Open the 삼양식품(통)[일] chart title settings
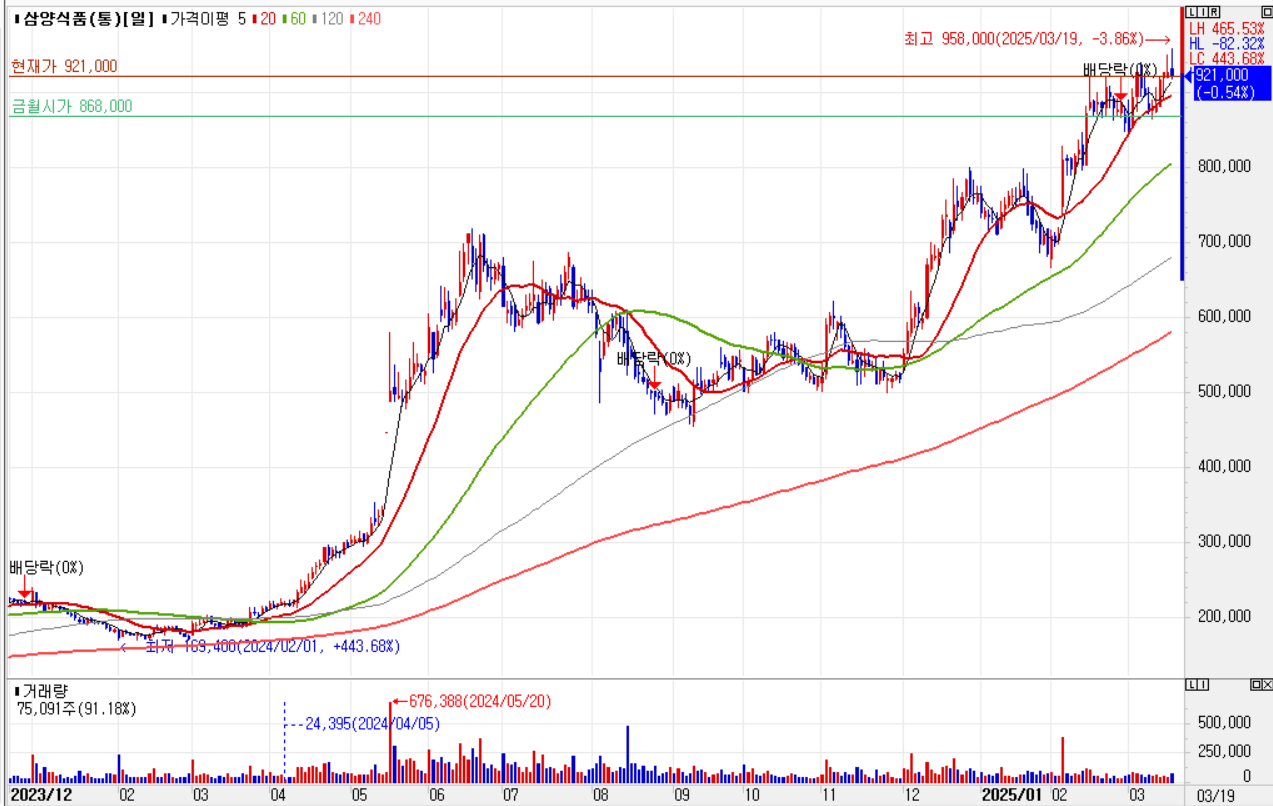Screen dimensions: 1273x806 pyautogui.click(x=84, y=18)
